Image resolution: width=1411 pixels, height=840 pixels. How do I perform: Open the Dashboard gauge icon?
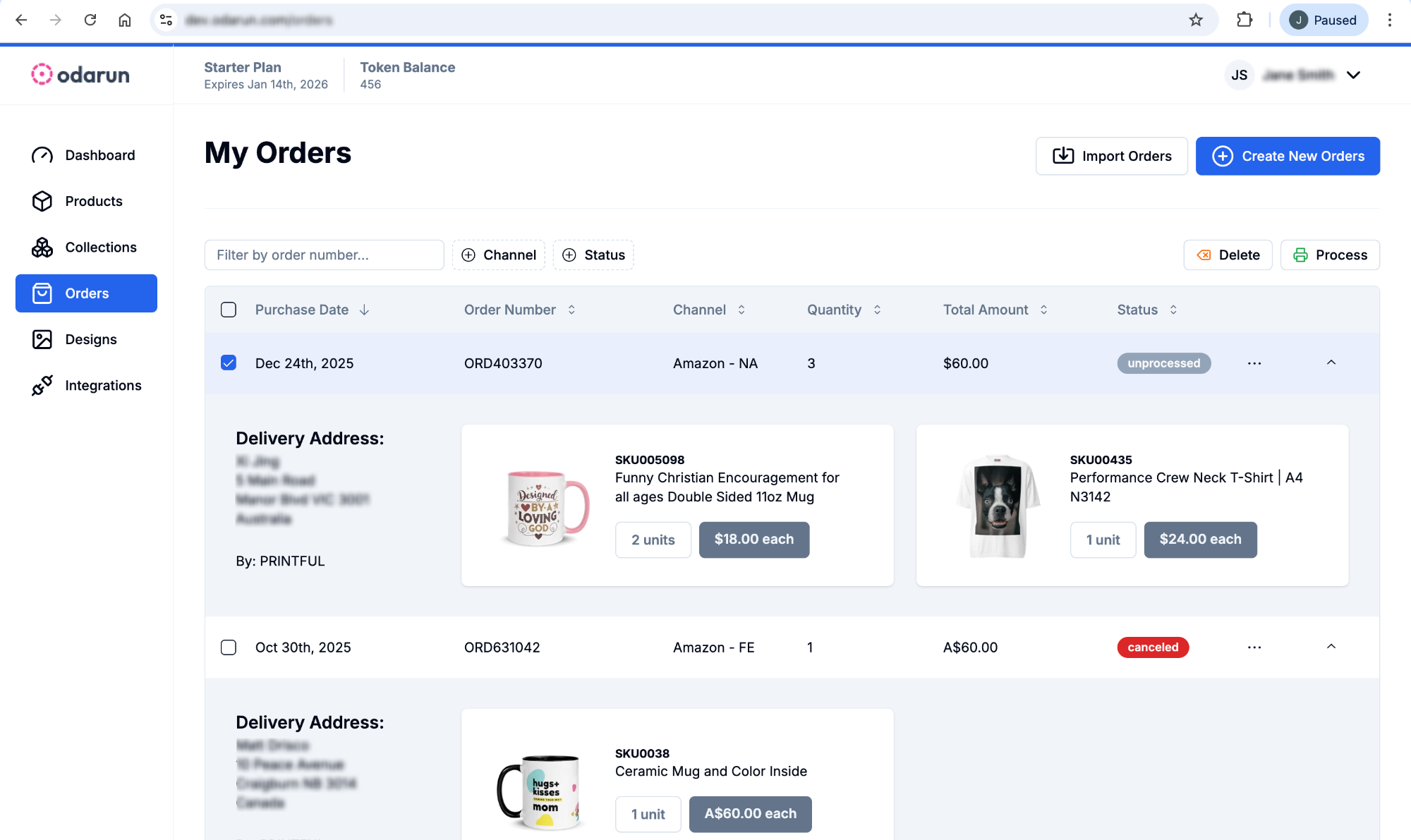tap(42, 155)
